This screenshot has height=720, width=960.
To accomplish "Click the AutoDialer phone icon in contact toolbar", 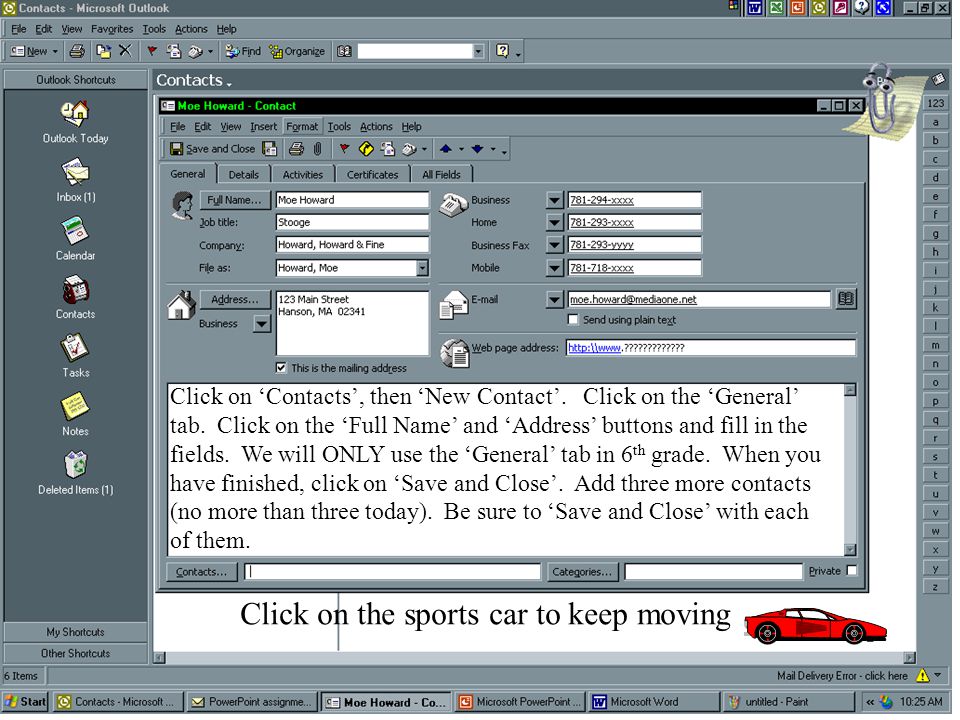I will [410, 149].
